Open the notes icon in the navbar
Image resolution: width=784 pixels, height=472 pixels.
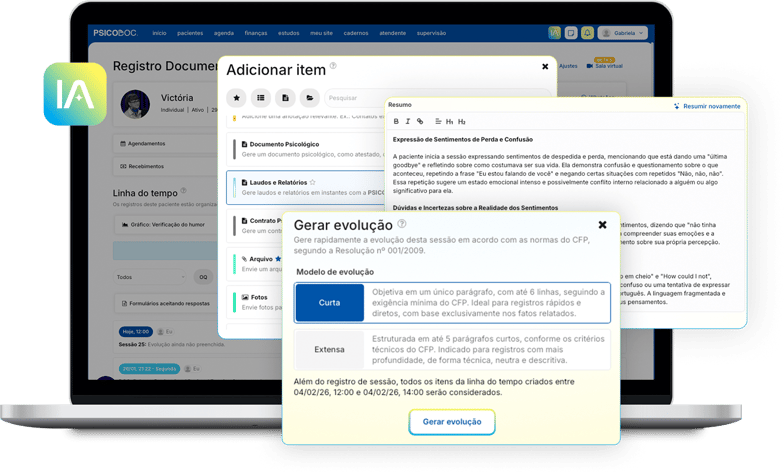click(x=570, y=33)
